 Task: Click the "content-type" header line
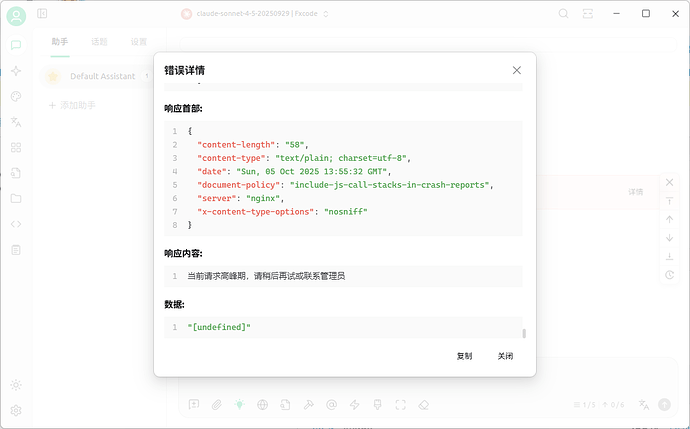pos(304,158)
